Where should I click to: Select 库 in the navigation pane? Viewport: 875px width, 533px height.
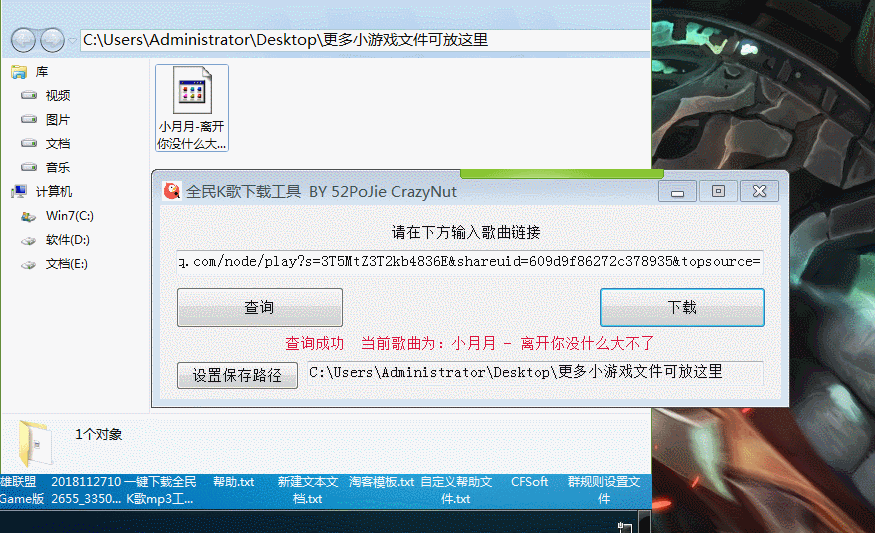[41, 72]
